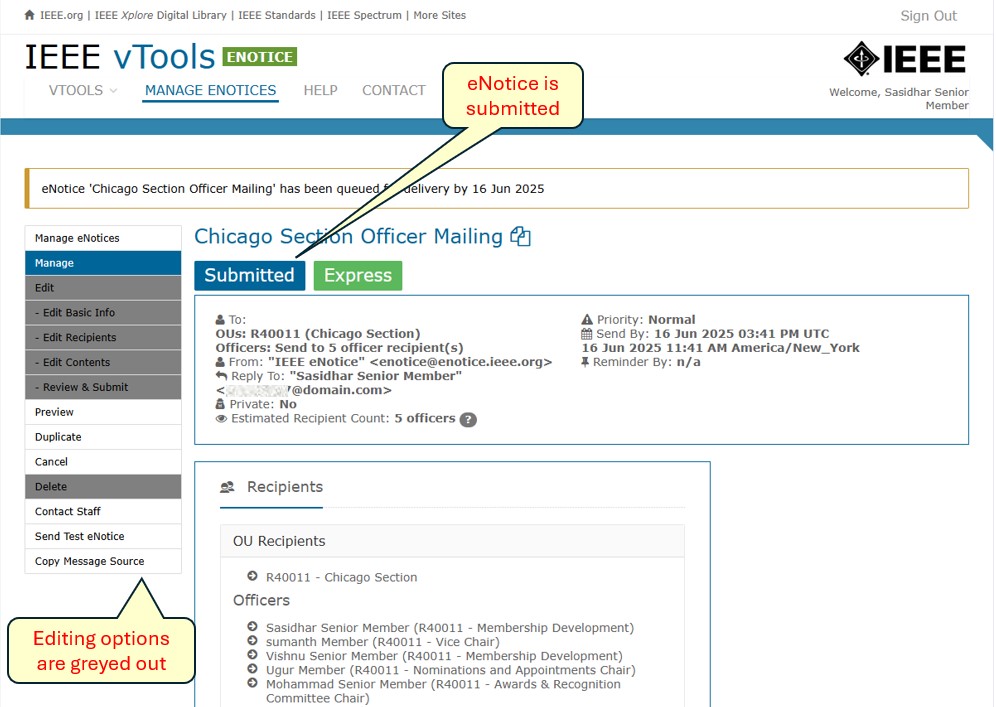Click the arrow icon beside Ugur Member

252,668
